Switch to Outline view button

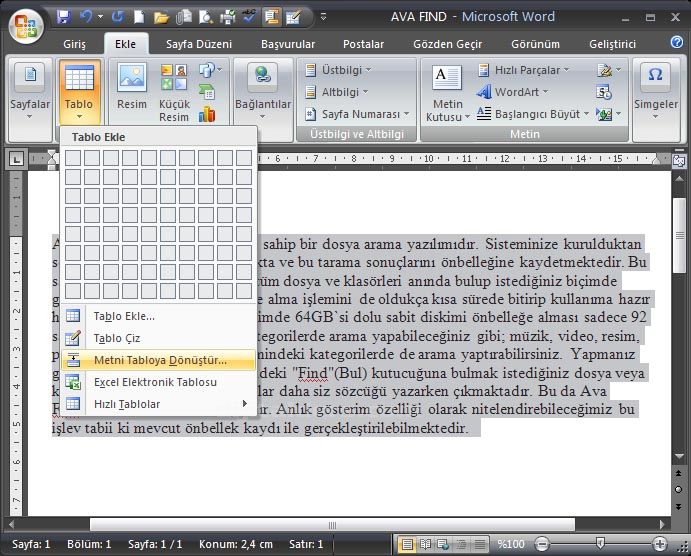pos(461,545)
